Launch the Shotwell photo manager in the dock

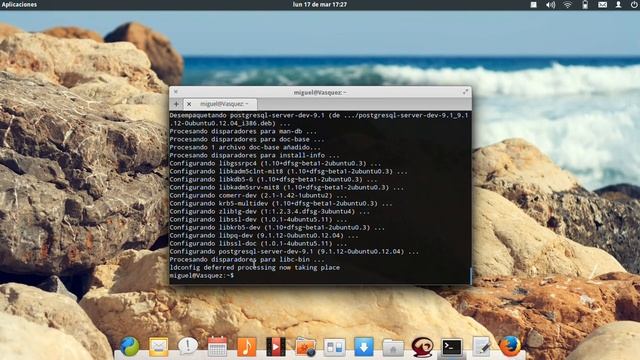coord(305,347)
